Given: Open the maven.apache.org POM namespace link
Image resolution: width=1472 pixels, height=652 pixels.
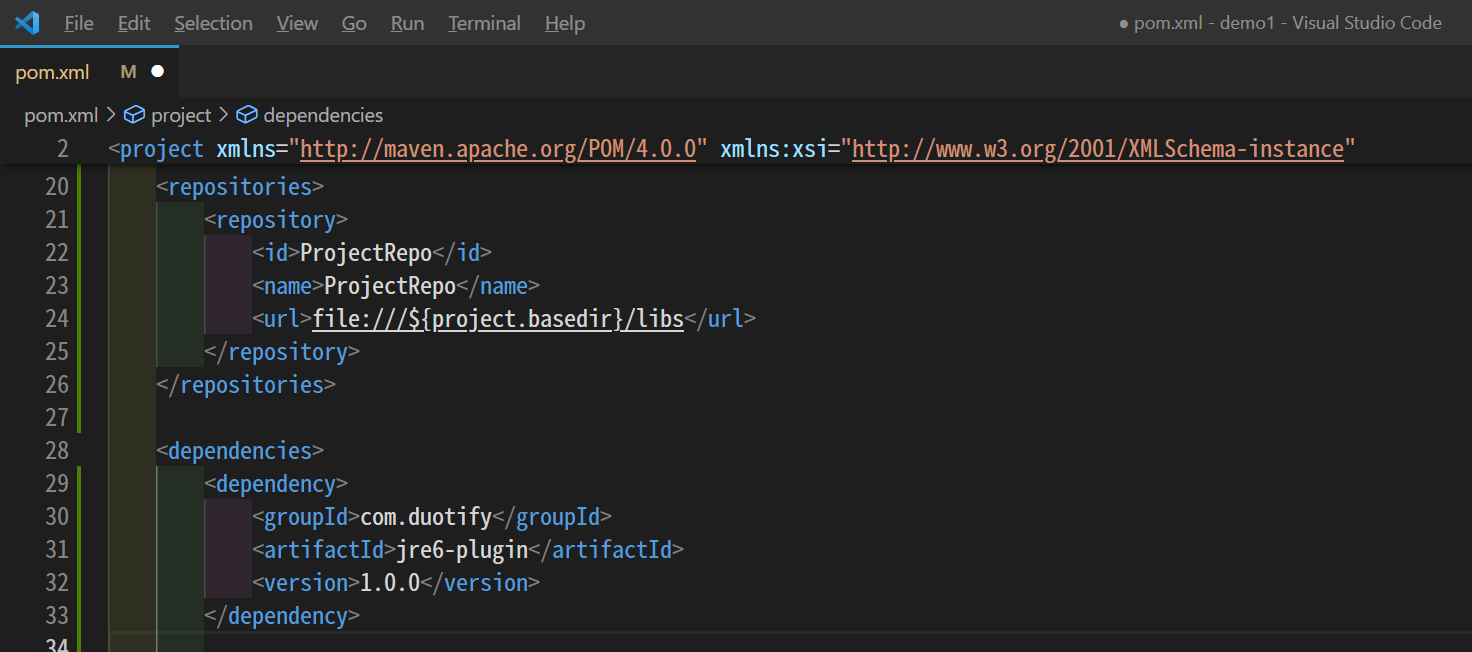Looking at the screenshot, I should (x=498, y=149).
